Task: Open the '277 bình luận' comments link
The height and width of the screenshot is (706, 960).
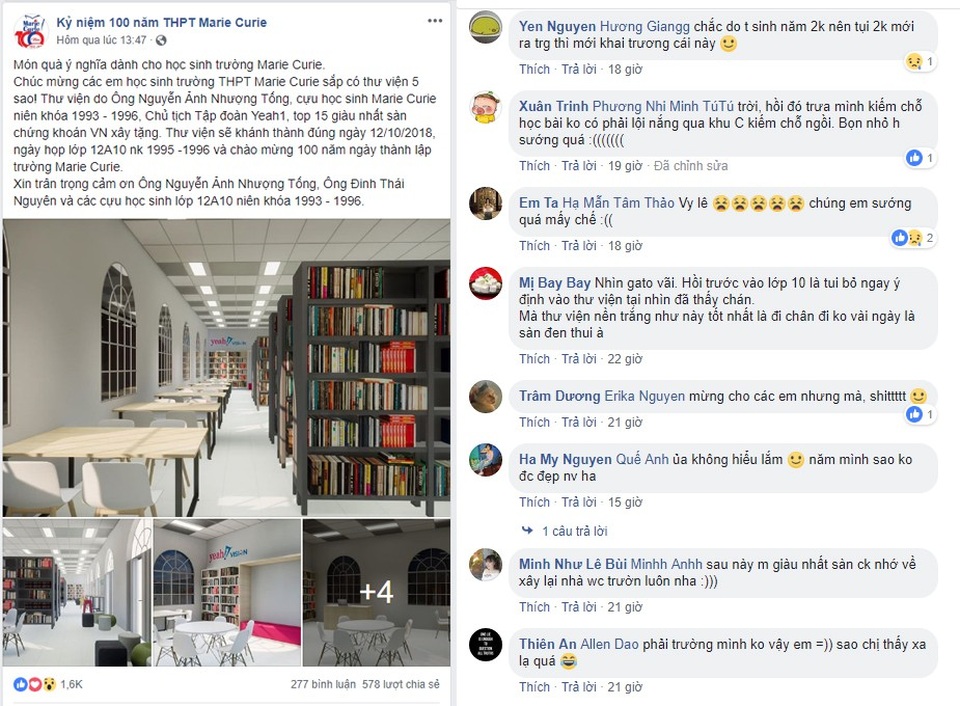Action: 323,684
